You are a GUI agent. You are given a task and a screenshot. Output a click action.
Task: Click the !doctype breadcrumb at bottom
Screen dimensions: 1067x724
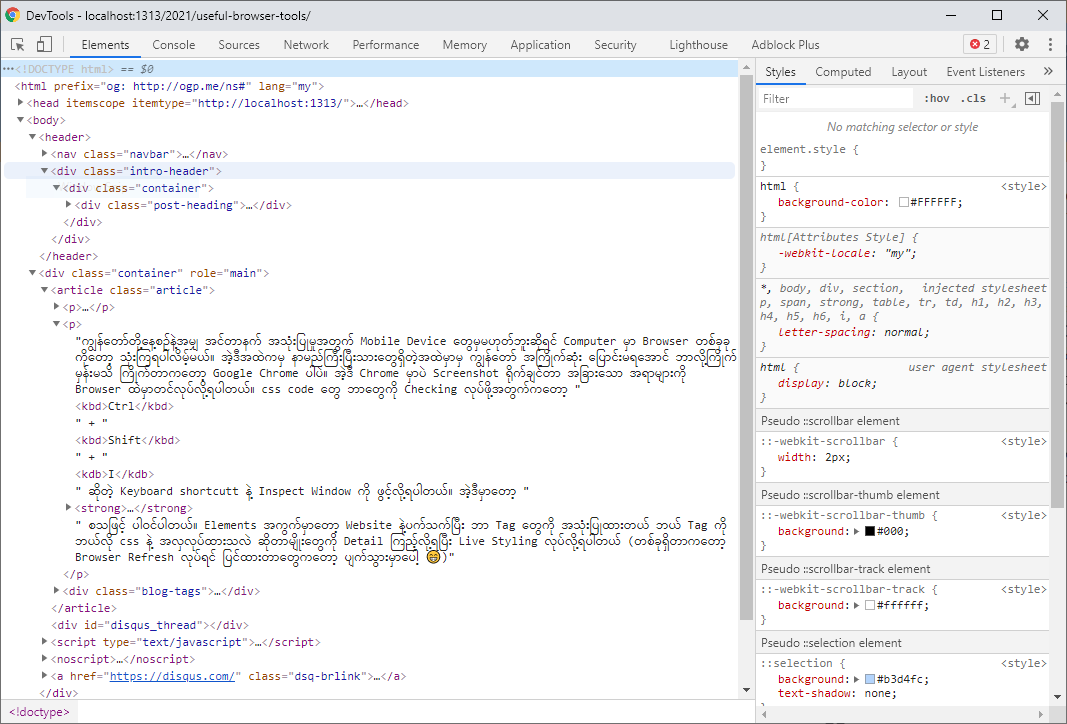[39, 712]
